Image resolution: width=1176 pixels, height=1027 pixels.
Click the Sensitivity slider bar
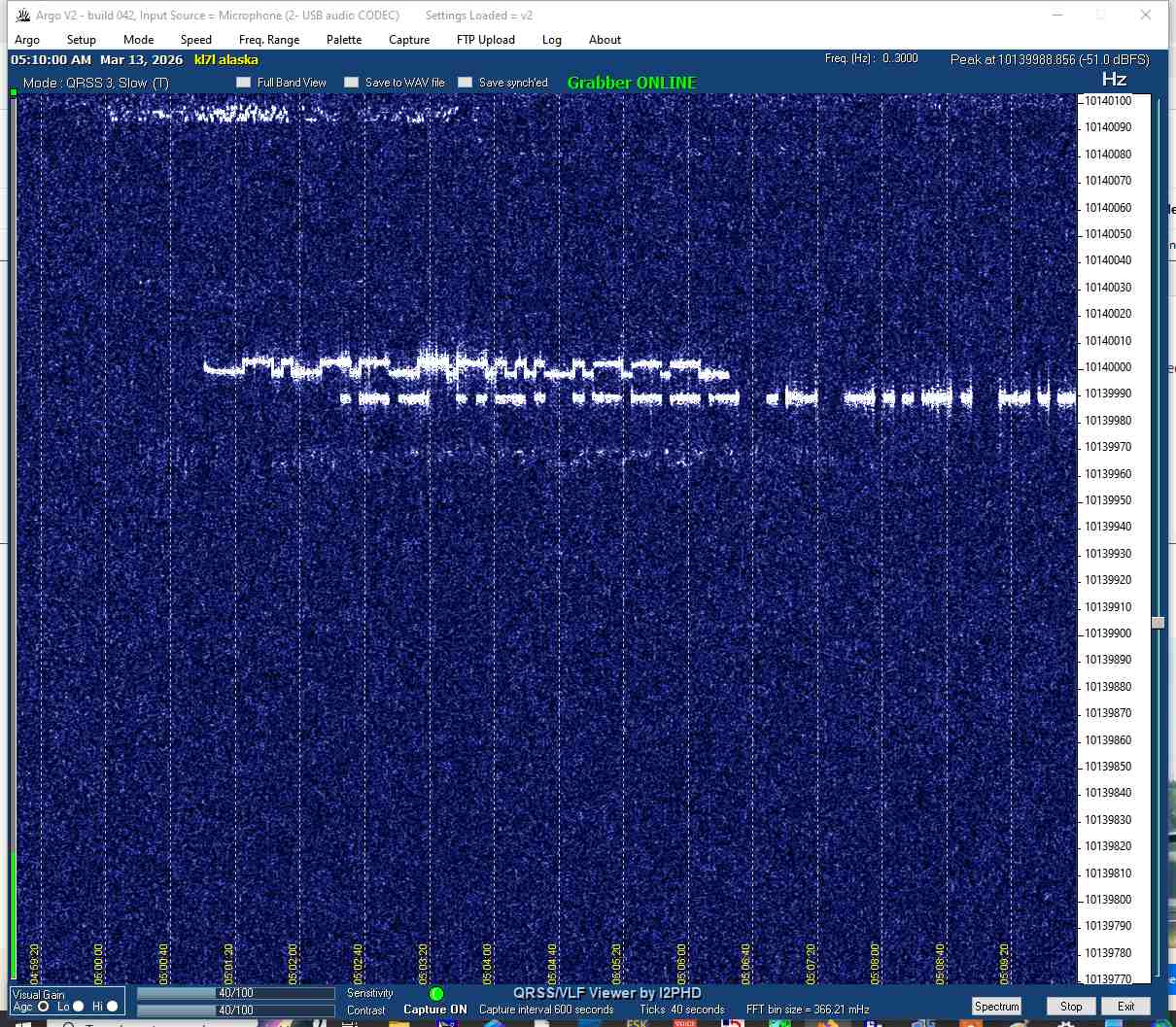[235, 993]
